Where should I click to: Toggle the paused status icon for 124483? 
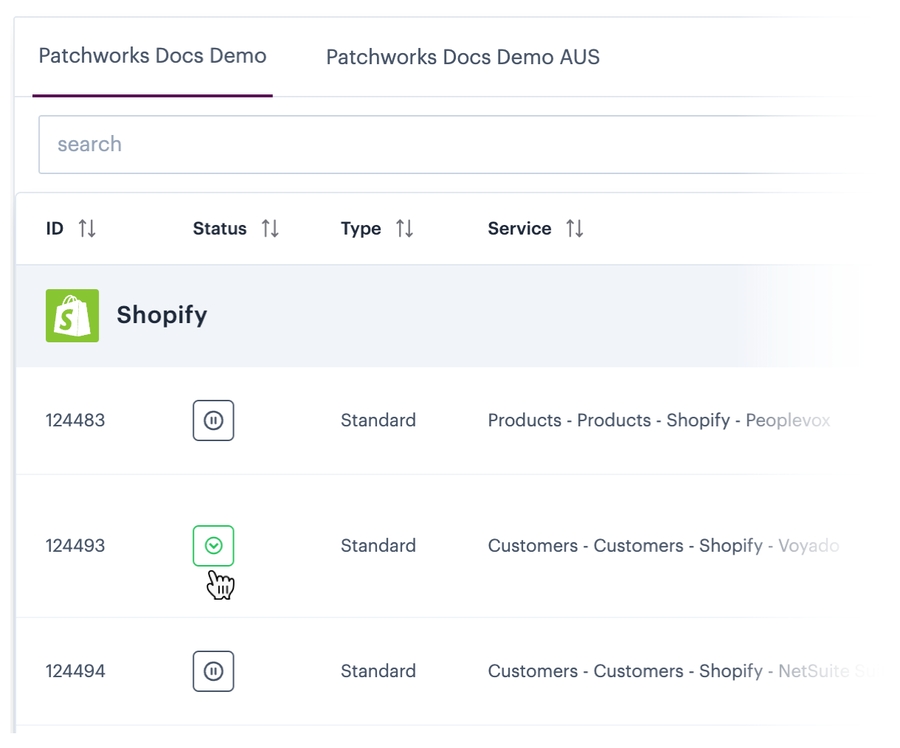tap(213, 421)
